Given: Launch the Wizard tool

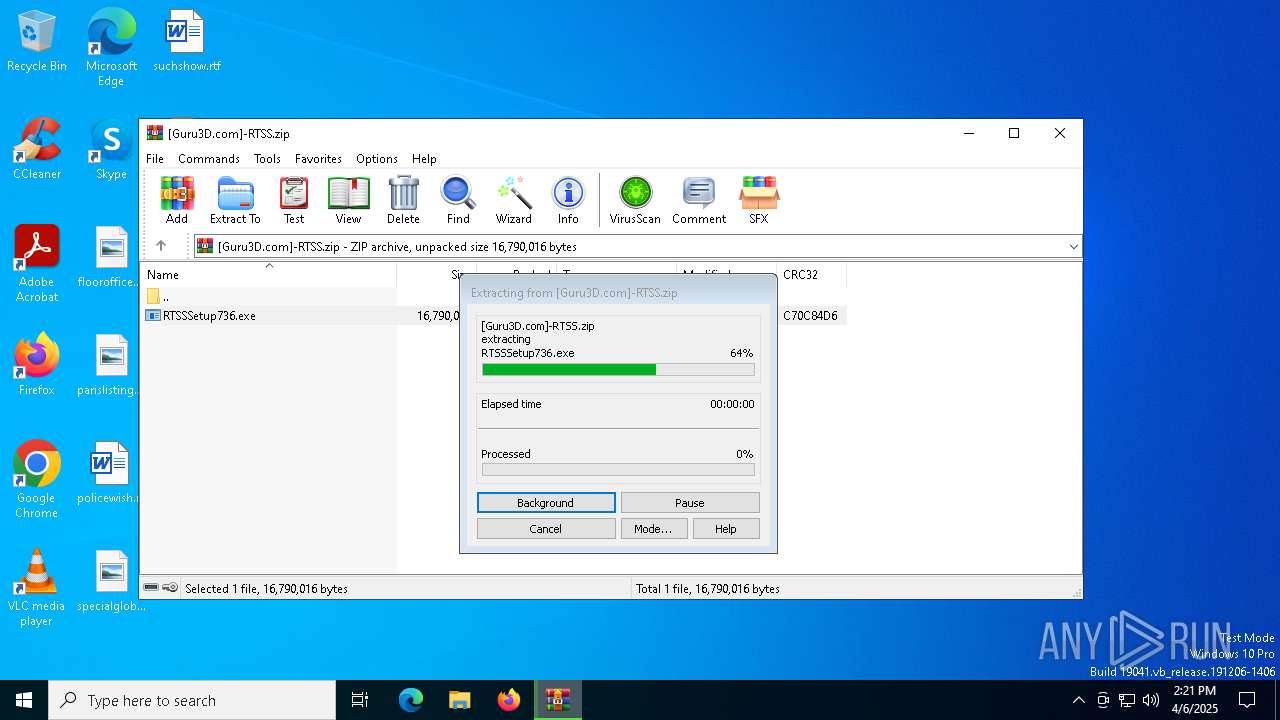Looking at the screenshot, I should (x=514, y=200).
